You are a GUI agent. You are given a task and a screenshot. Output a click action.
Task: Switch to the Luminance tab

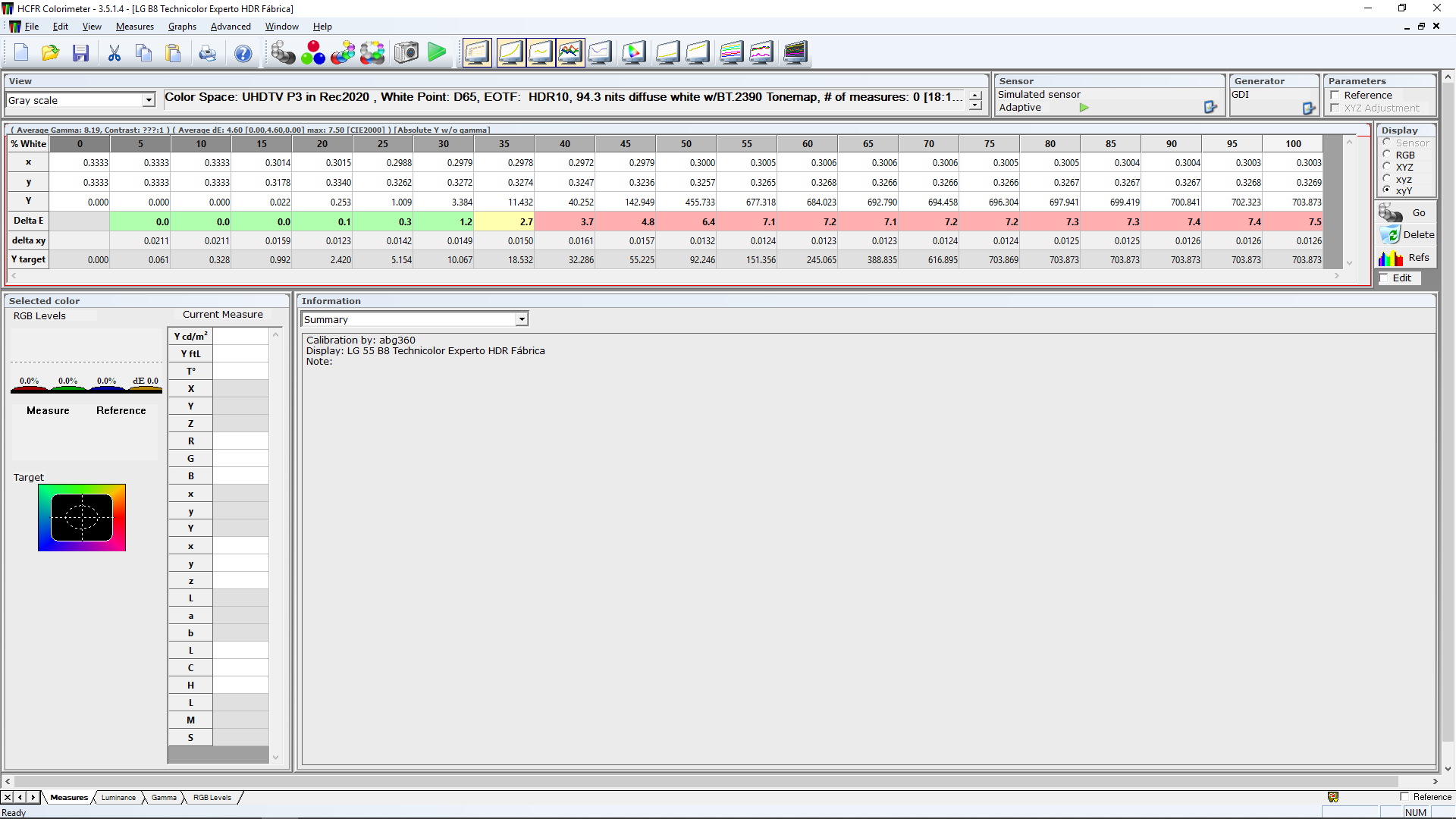(x=118, y=798)
